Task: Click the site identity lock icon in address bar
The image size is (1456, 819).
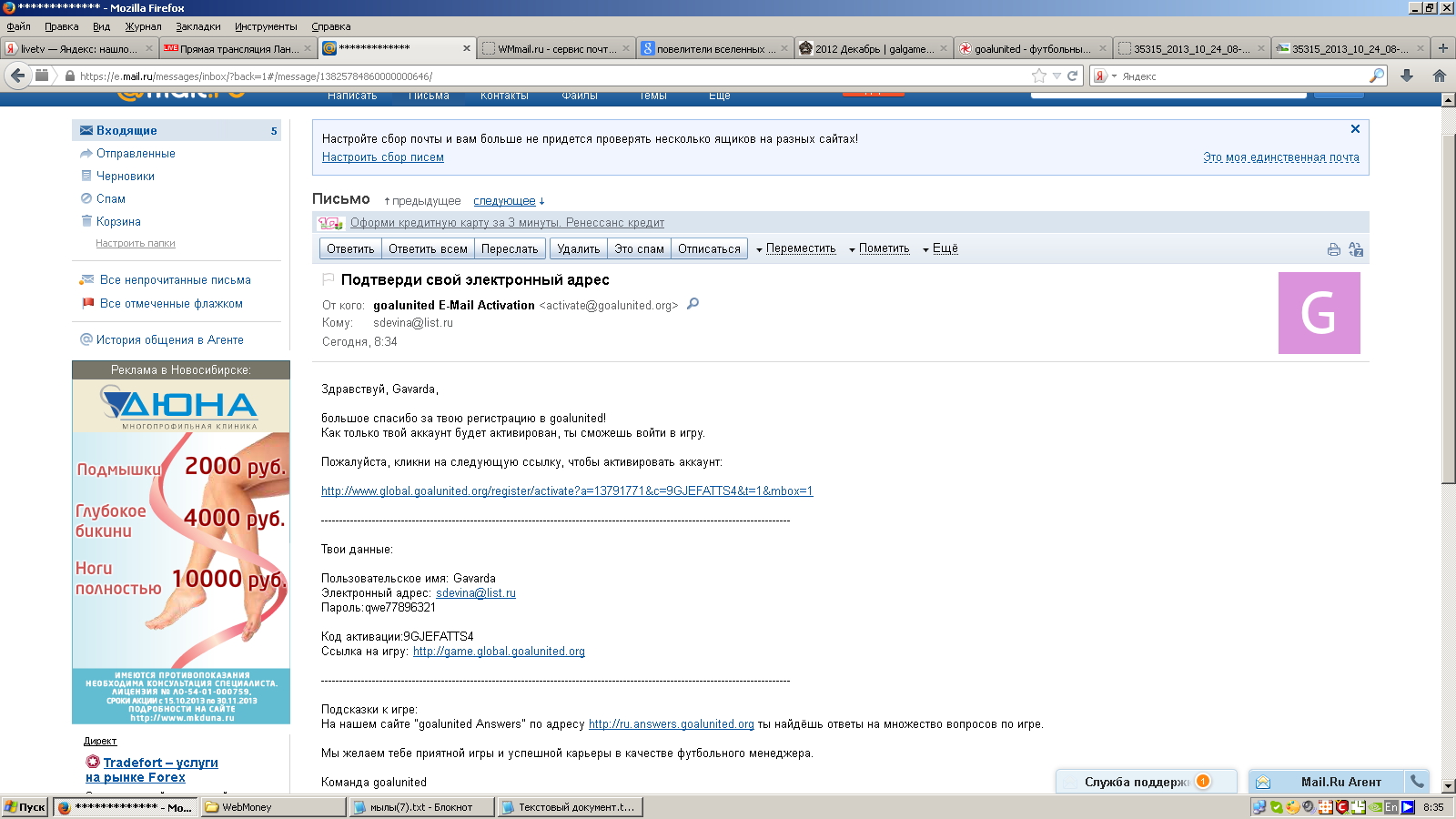Action: coord(70,76)
